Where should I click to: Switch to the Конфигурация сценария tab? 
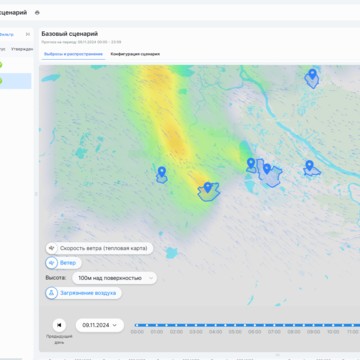point(135,54)
